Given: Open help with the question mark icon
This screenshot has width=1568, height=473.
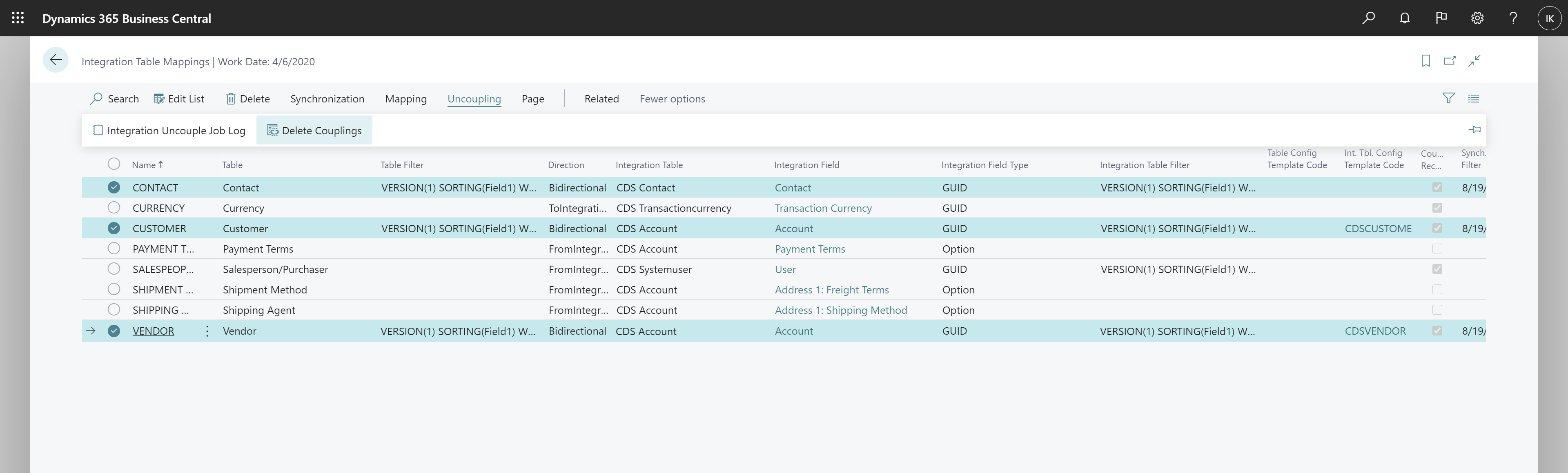Looking at the screenshot, I should tap(1513, 18).
